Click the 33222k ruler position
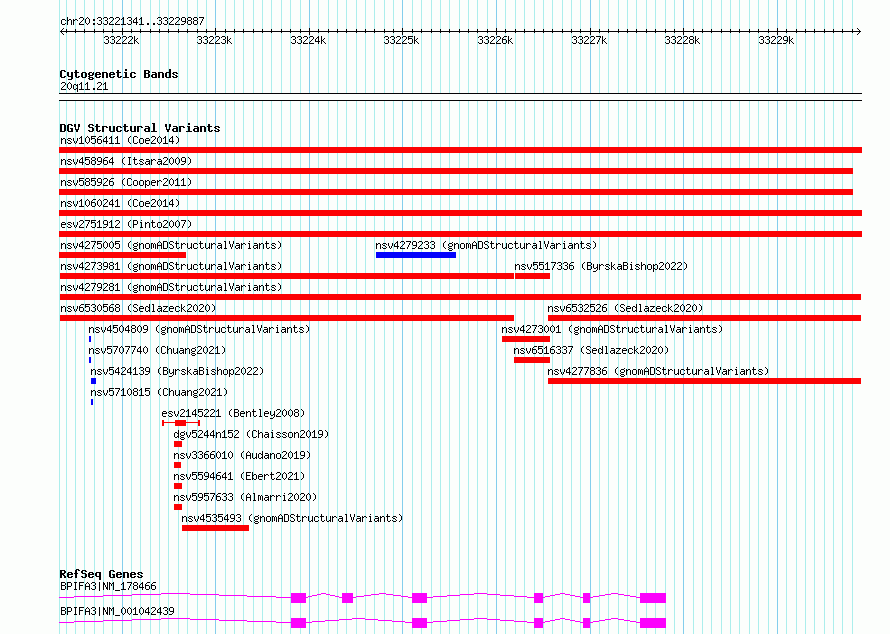890x634 pixels. coord(121,40)
